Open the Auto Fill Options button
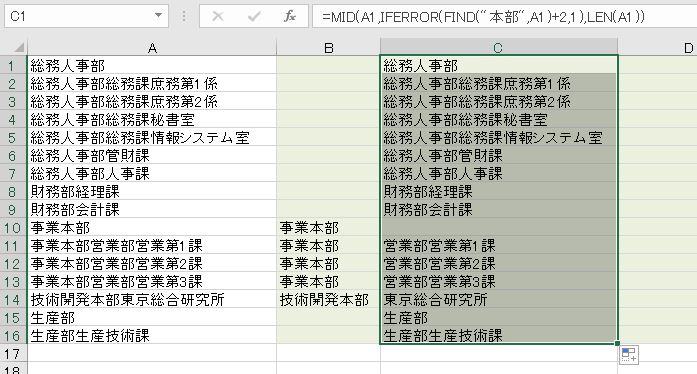 (629, 355)
